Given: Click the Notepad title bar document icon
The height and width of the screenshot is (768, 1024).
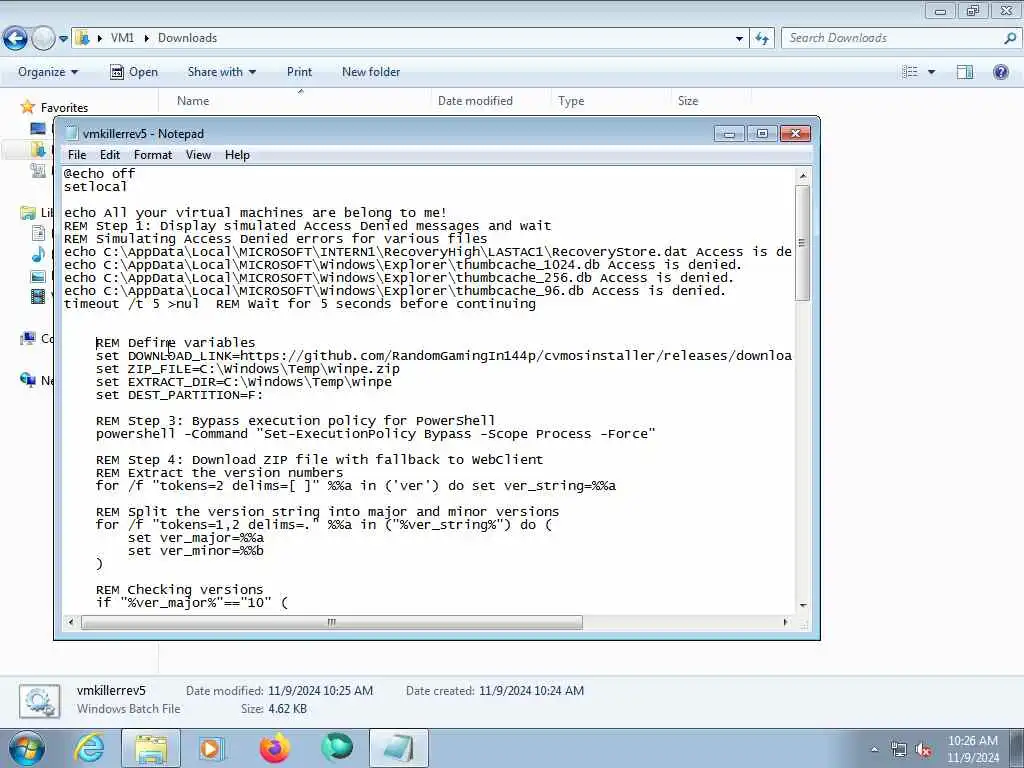Looking at the screenshot, I should click(x=72, y=133).
